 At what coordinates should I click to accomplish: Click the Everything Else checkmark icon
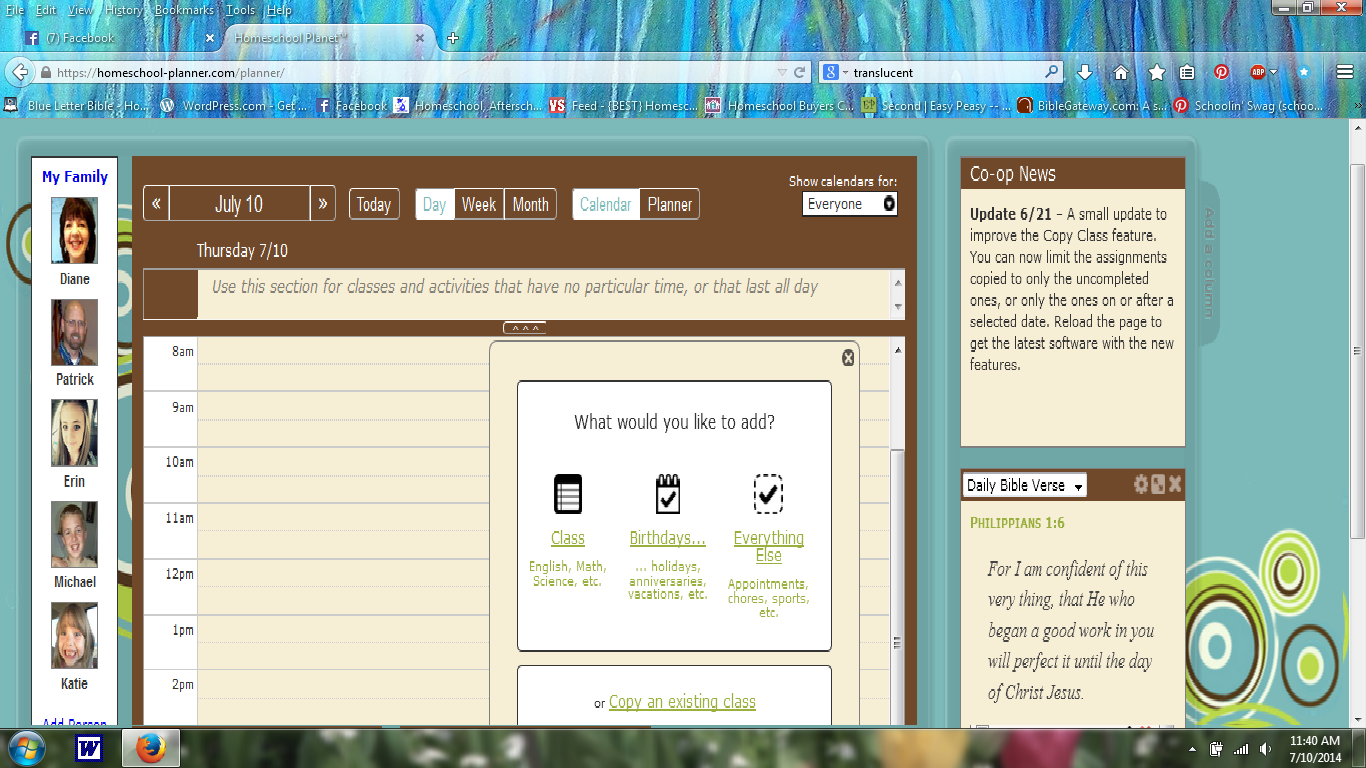768,494
